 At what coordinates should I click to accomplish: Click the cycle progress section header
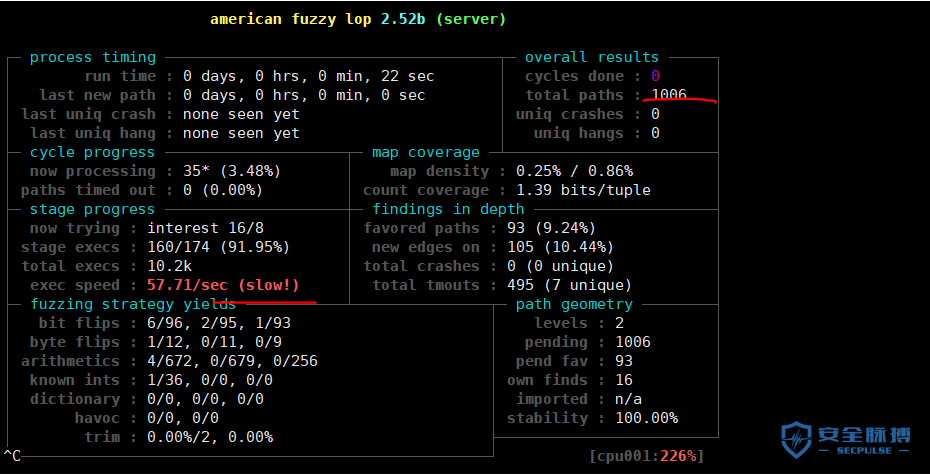pos(92,152)
